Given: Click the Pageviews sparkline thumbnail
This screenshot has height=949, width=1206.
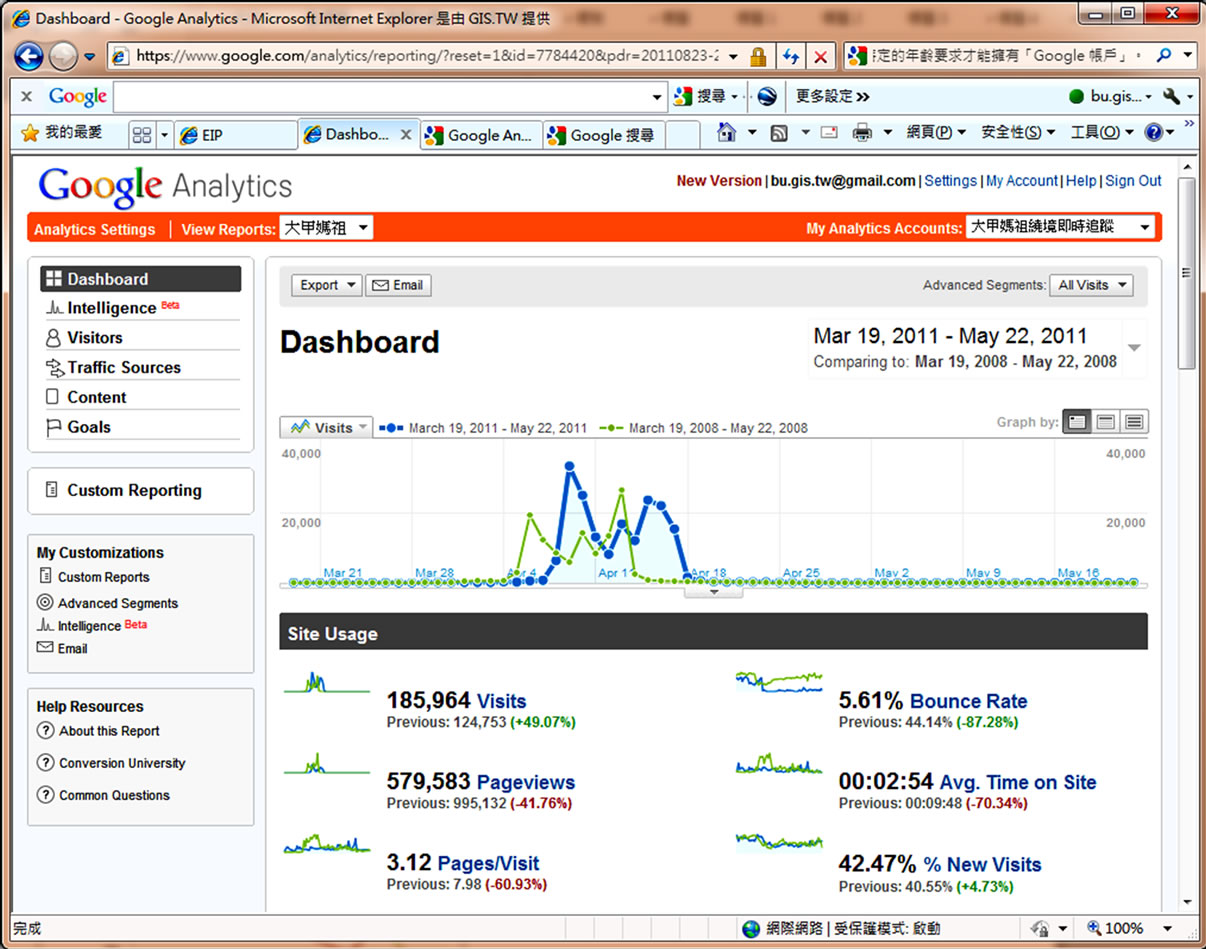Looking at the screenshot, I should coord(327,764).
